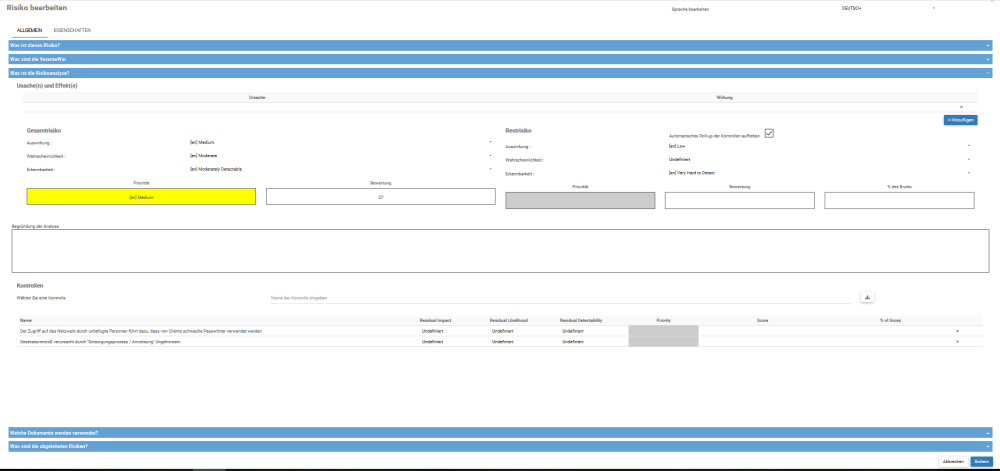Click the Residual Detectability column header
The width and height of the screenshot is (1000, 471).
click(581, 320)
